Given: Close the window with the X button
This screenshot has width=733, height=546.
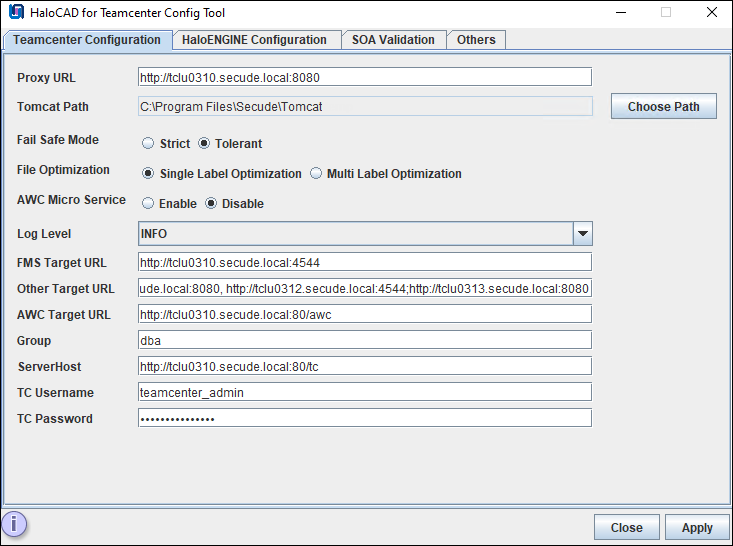Looking at the screenshot, I should [x=711, y=13].
